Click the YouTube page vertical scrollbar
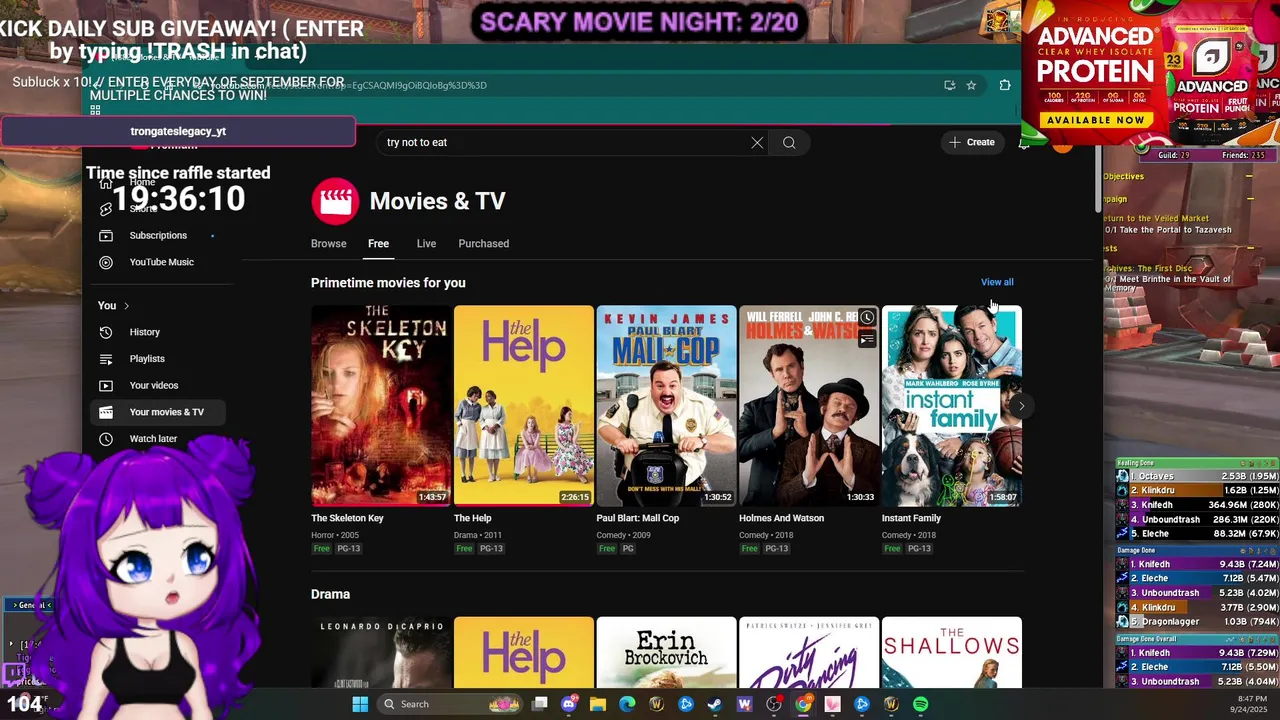 pos(1097,180)
